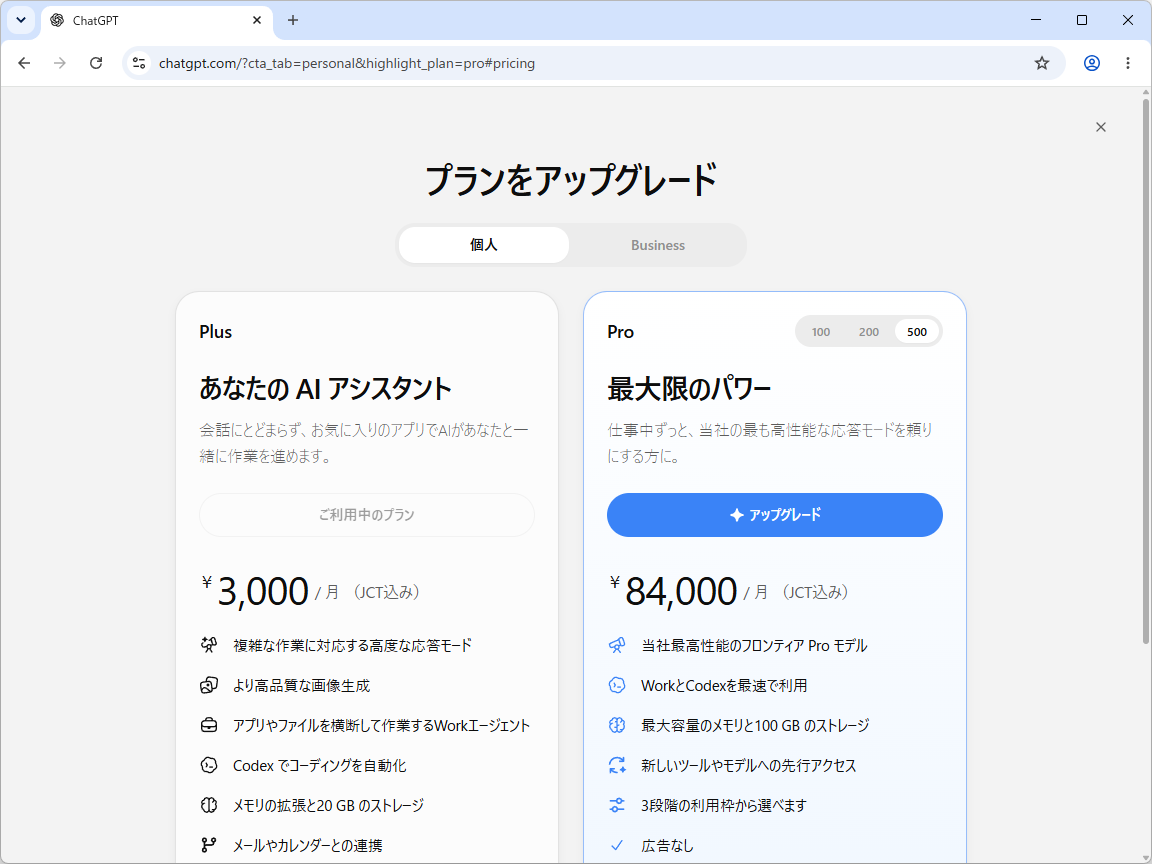Click the memory brain icon in Plus
The width and height of the screenshot is (1152, 864).
(x=209, y=805)
